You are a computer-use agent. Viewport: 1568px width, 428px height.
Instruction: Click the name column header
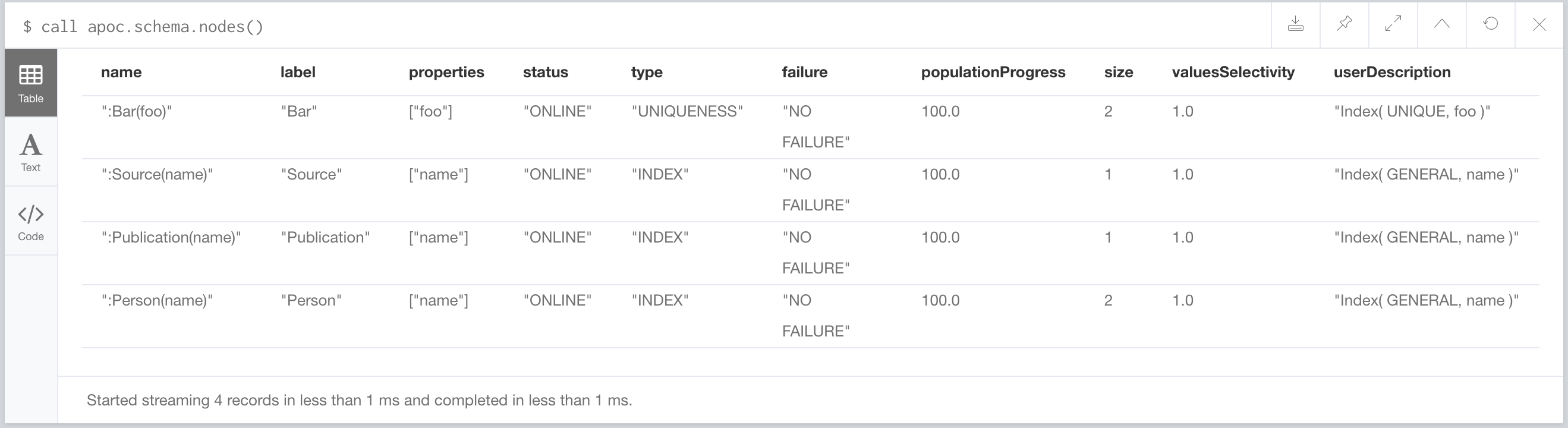(121, 72)
